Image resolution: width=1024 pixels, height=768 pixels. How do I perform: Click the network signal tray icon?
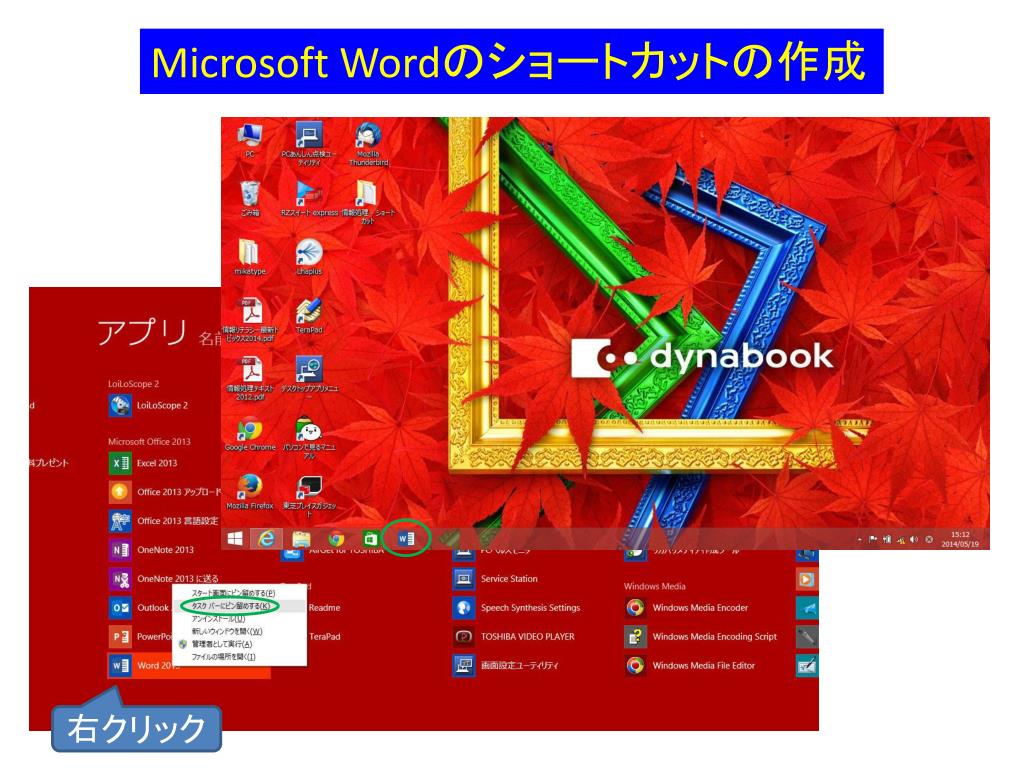point(901,539)
